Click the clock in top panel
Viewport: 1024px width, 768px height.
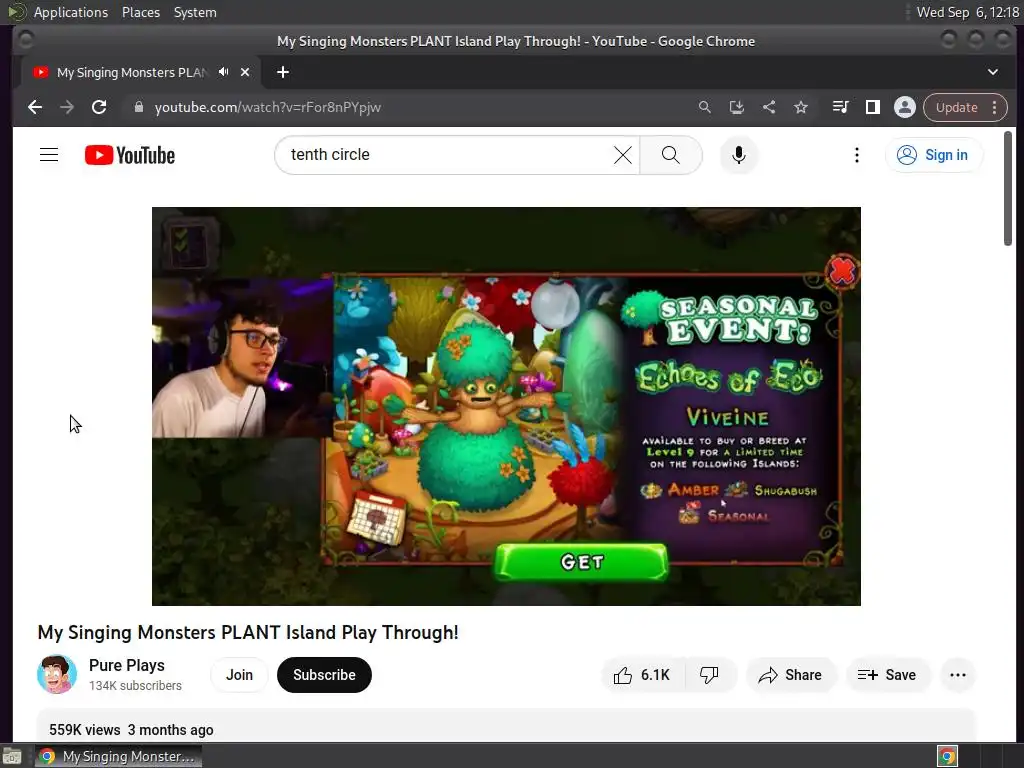pos(967,12)
